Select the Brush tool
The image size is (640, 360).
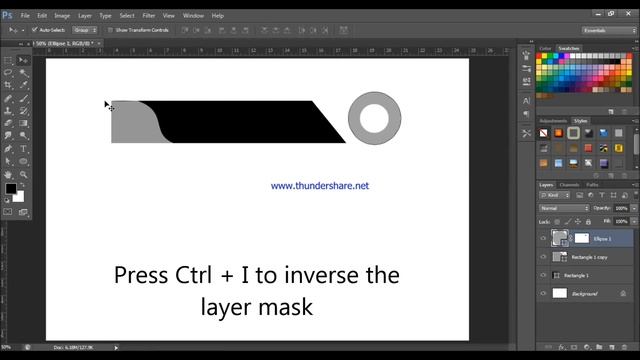click(x=23, y=98)
